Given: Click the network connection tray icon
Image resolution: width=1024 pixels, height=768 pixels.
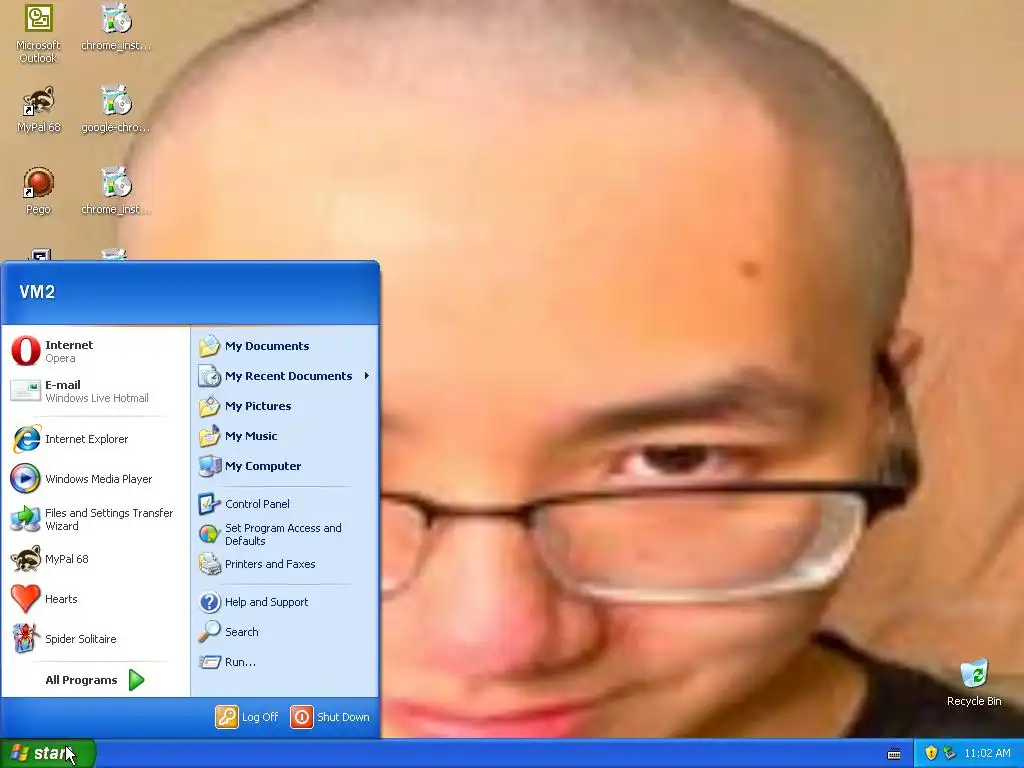Looking at the screenshot, I should coord(949,753).
